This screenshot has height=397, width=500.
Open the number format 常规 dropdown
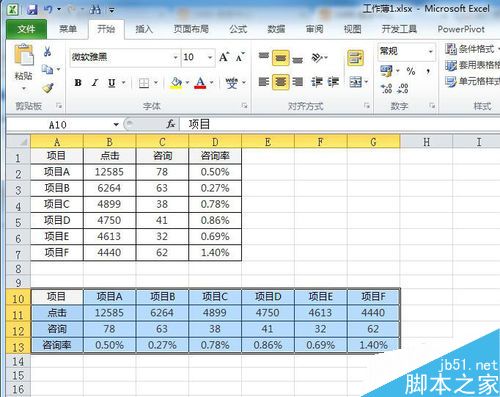pyautogui.click(x=430, y=51)
